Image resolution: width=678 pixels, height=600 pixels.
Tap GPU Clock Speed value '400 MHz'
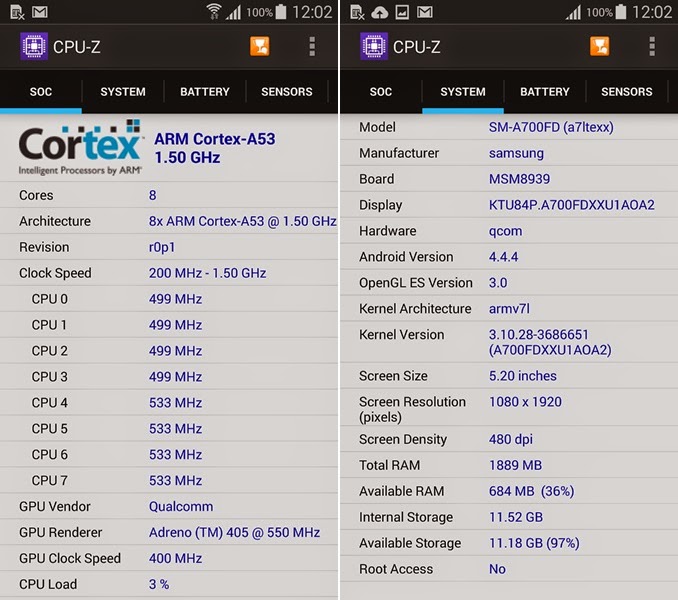pyautogui.click(x=175, y=558)
